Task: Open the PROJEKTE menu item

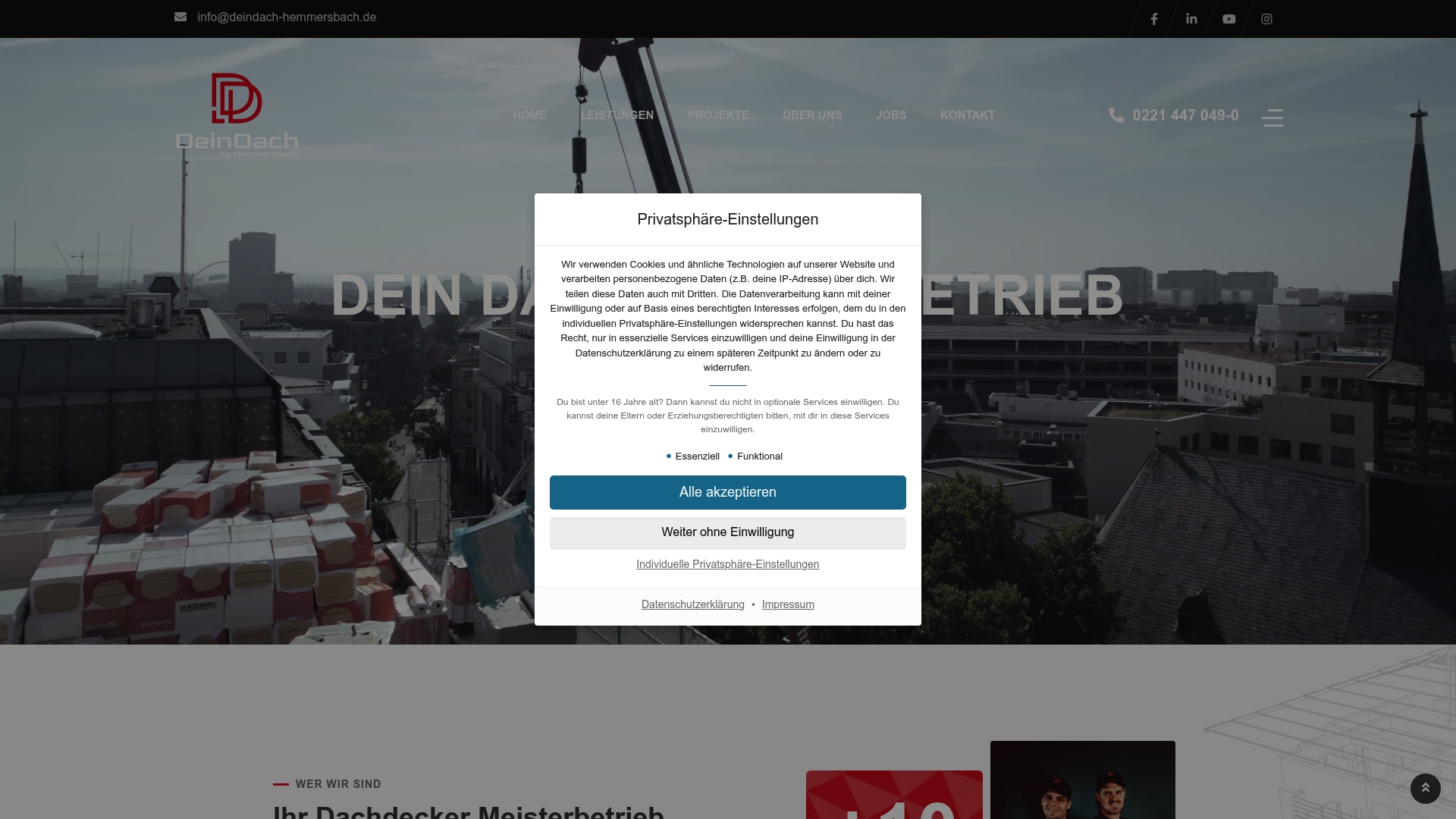Action: pos(718,115)
